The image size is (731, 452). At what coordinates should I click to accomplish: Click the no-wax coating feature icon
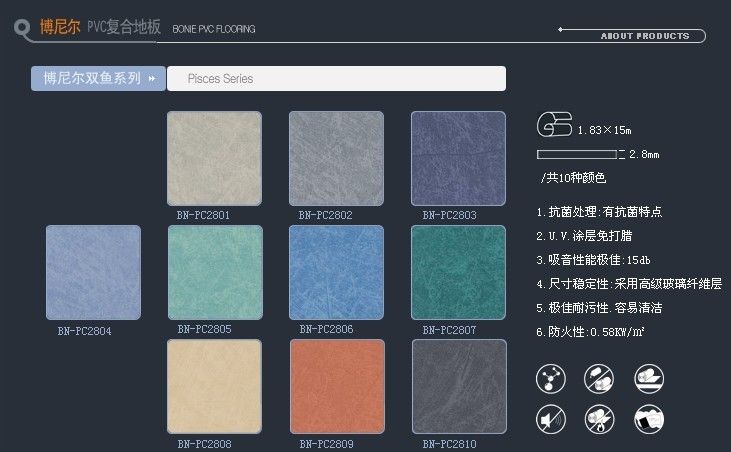click(x=600, y=378)
